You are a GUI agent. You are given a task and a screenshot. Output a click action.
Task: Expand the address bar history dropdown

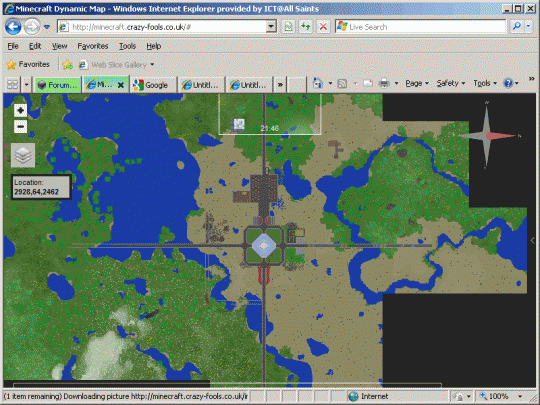[271, 27]
